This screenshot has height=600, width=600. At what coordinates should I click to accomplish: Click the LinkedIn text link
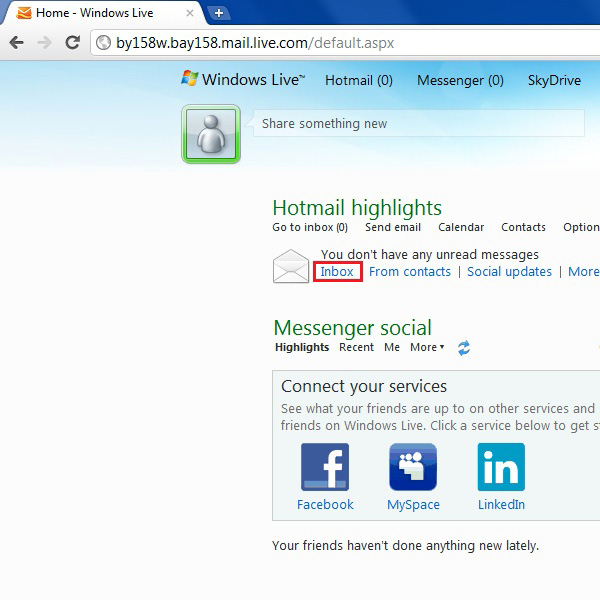pyautogui.click(x=501, y=504)
